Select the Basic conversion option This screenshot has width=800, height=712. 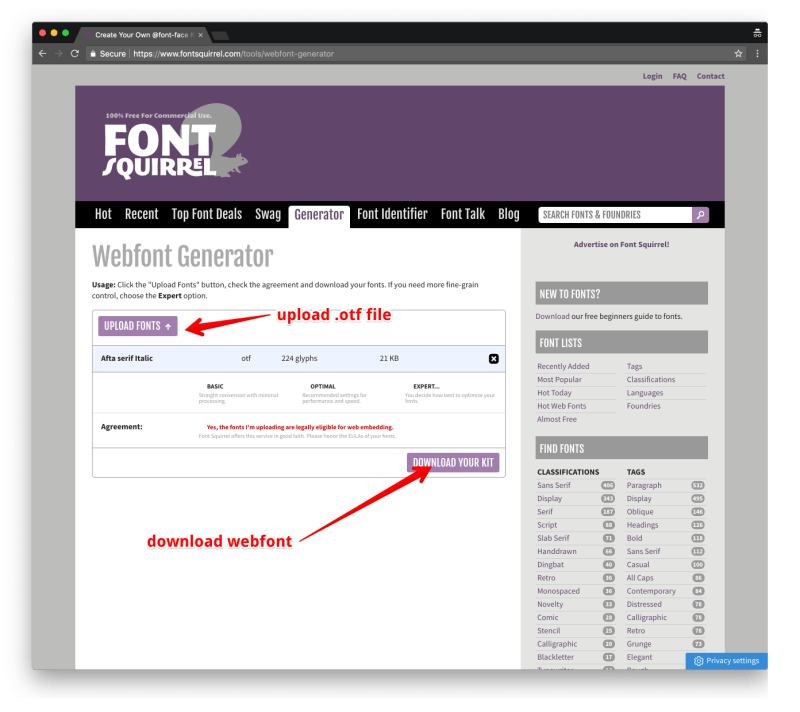pos(215,386)
